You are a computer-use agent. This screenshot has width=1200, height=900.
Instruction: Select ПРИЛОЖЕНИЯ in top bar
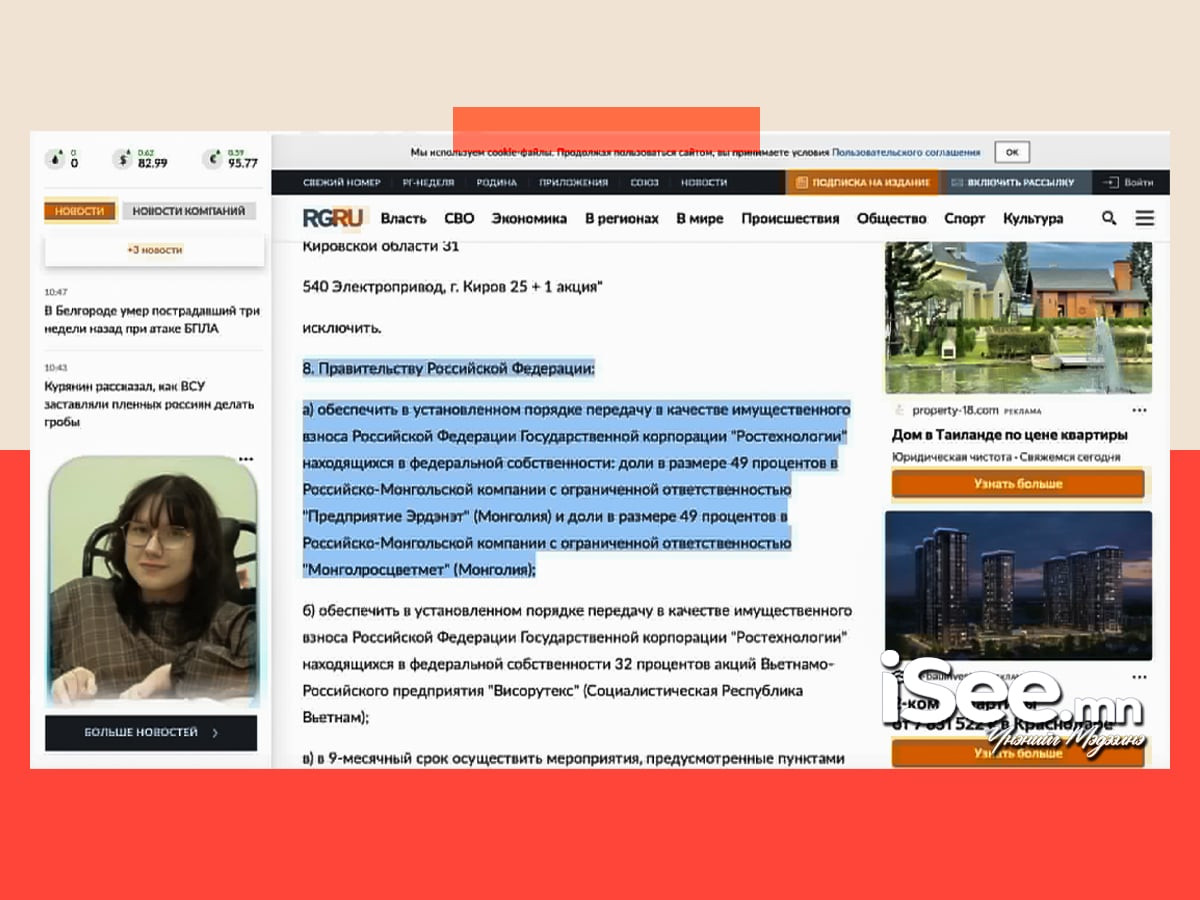click(x=573, y=183)
